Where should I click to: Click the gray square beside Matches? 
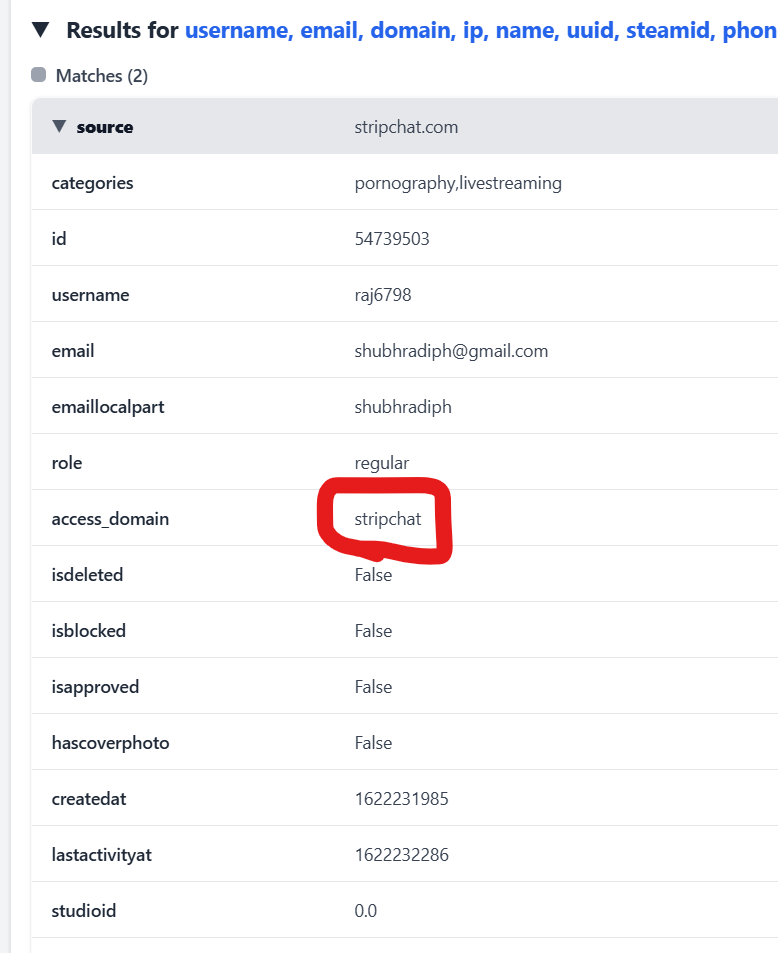pyautogui.click(x=39, y=75)
